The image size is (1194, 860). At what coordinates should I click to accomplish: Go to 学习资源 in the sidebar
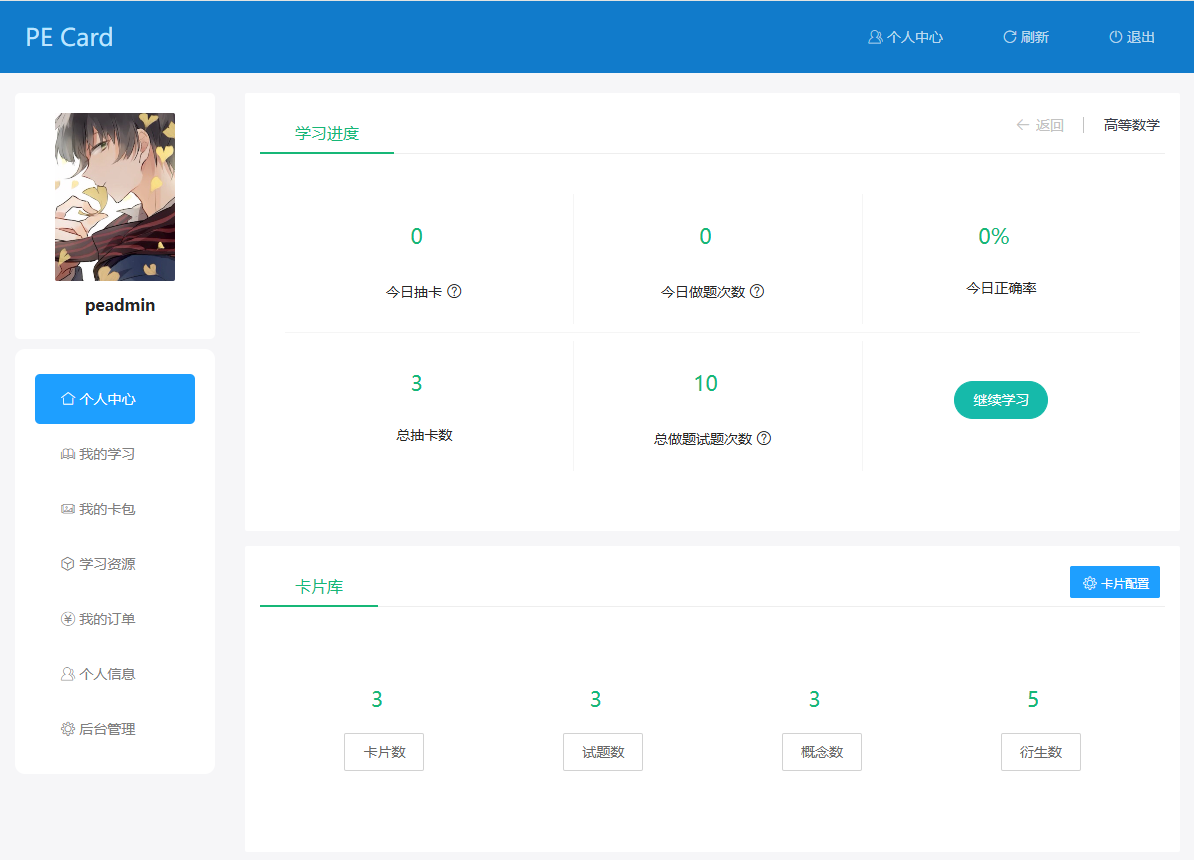(107, 564)
